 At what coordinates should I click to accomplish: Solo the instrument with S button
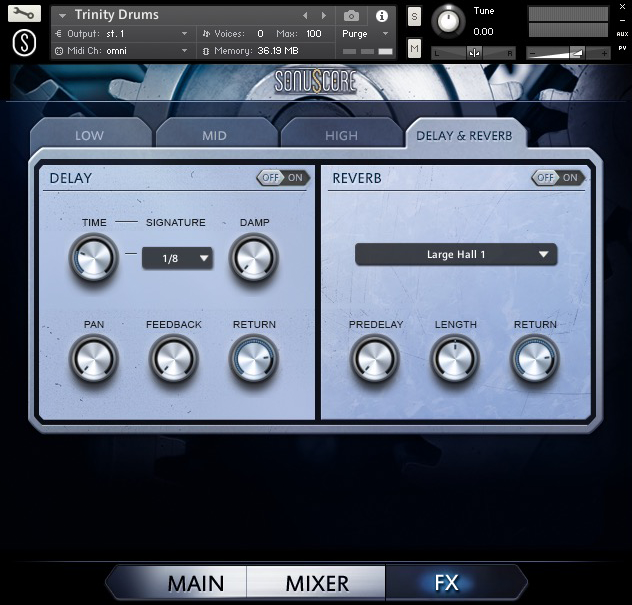(x=414, y=17)
